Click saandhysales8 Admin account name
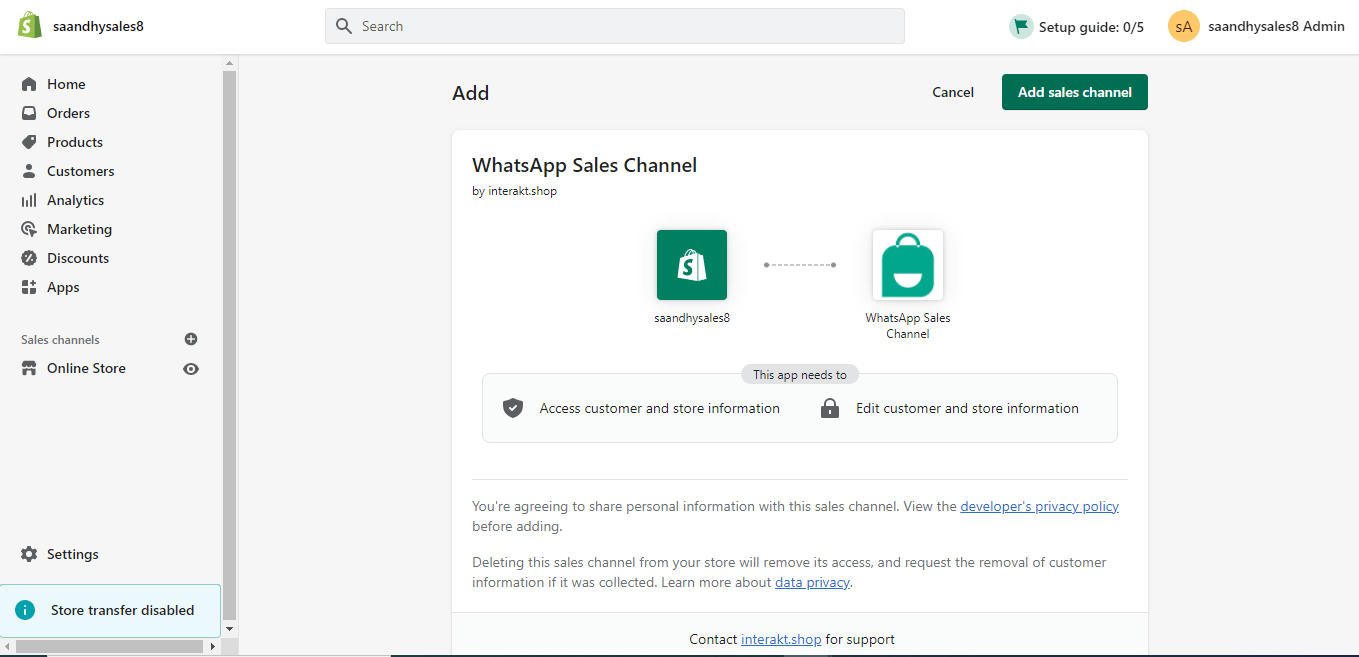 tap(1276, 27)
